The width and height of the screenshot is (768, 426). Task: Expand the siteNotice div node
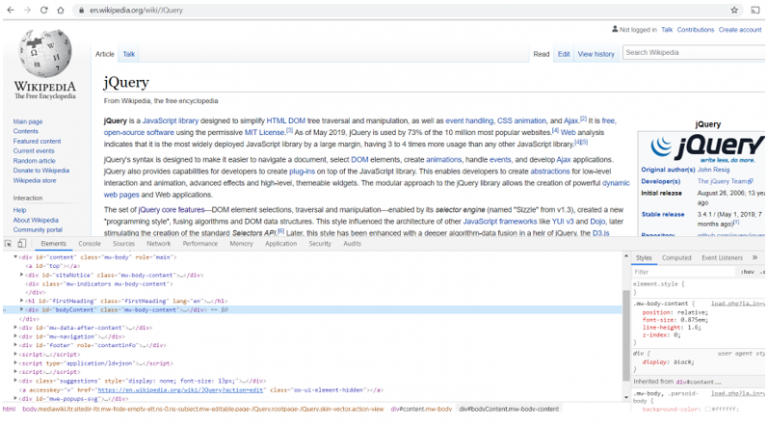point(22,275)
